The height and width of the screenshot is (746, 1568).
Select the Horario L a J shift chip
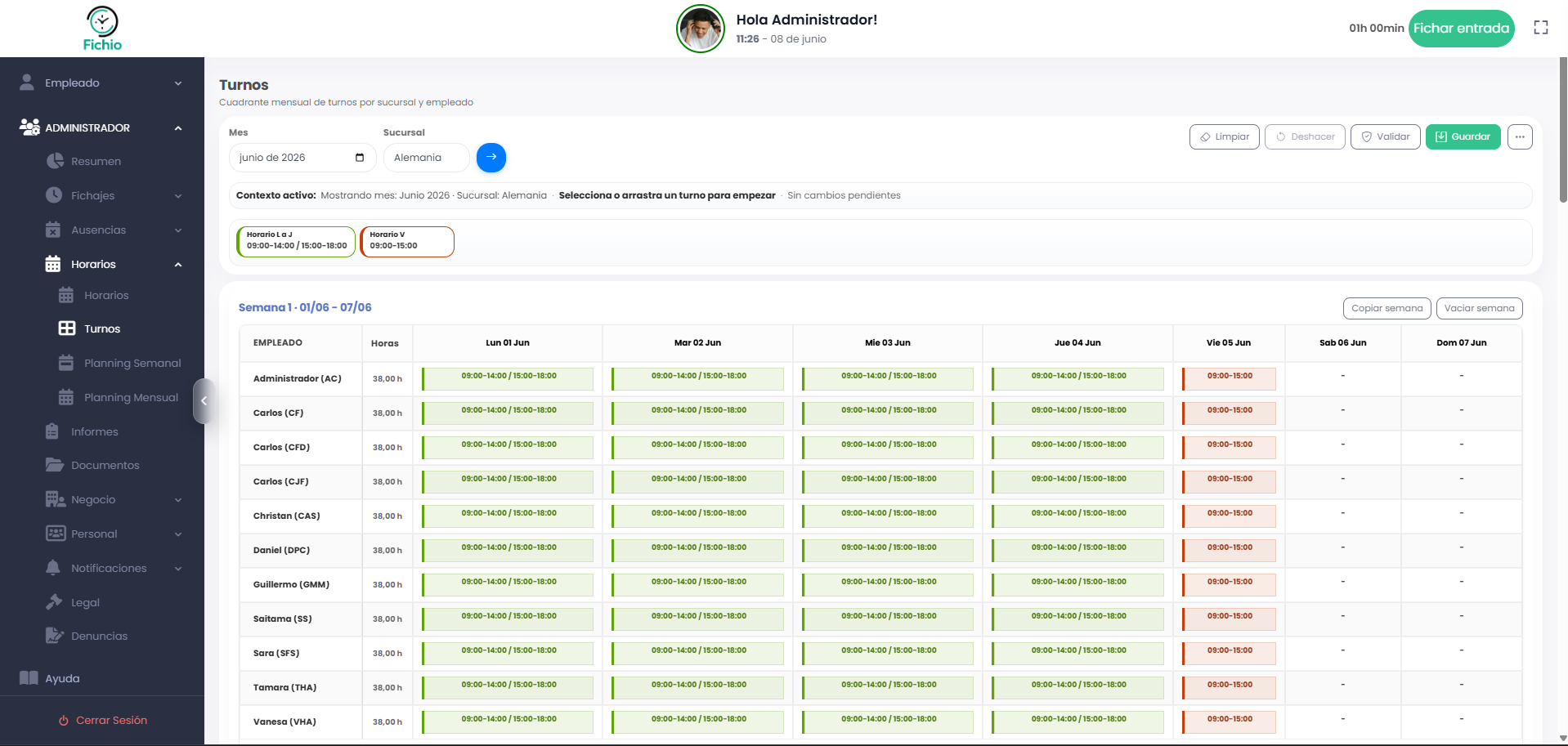point(296,242)
